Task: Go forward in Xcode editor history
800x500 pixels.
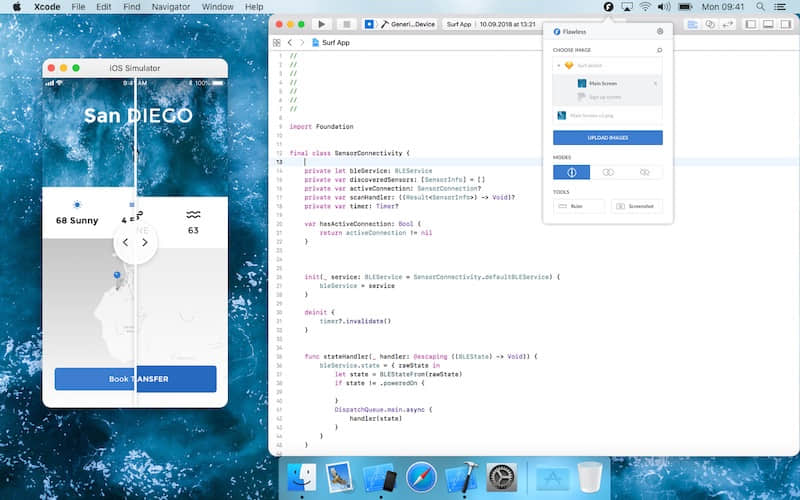Action: click(x=302, y=43)
